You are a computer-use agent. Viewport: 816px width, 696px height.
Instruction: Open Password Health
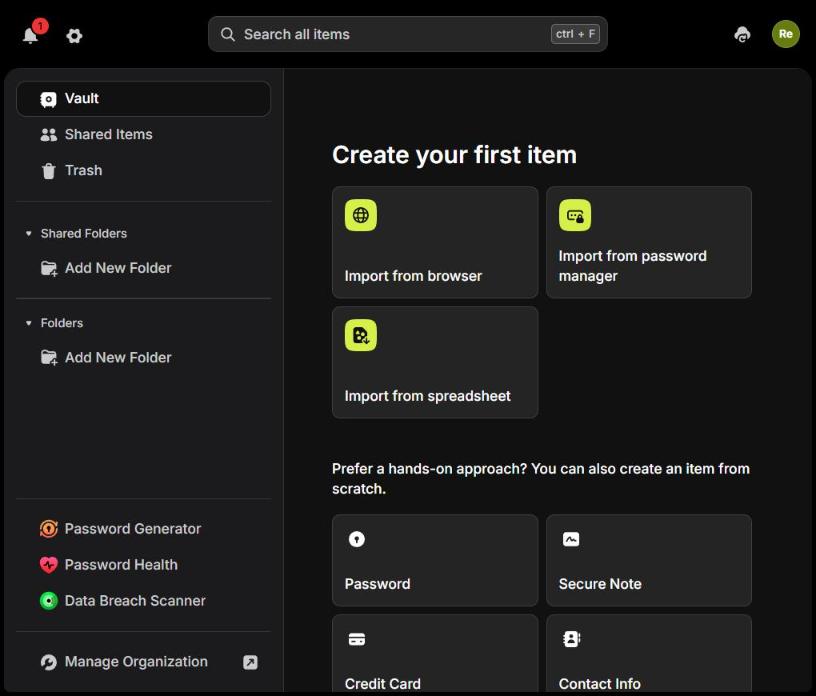(x=144, y=565)
